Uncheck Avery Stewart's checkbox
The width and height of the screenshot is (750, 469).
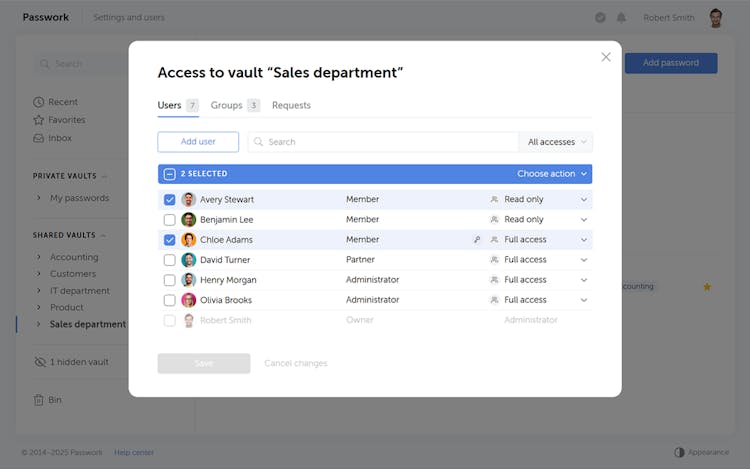pos(169,200)
